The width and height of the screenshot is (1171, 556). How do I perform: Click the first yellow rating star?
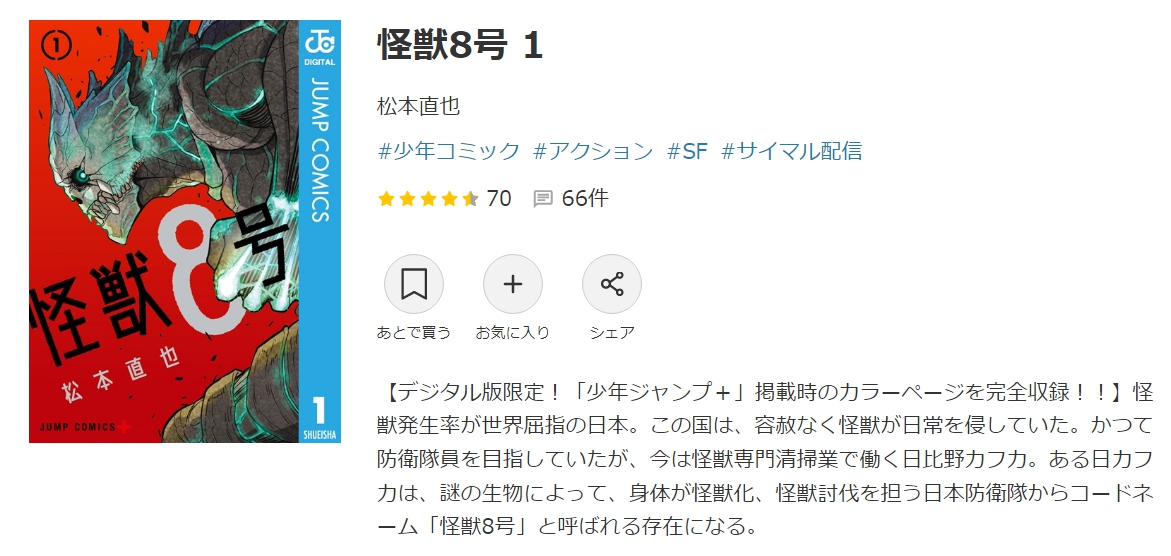pyautogui.click(x=386, y=199)
